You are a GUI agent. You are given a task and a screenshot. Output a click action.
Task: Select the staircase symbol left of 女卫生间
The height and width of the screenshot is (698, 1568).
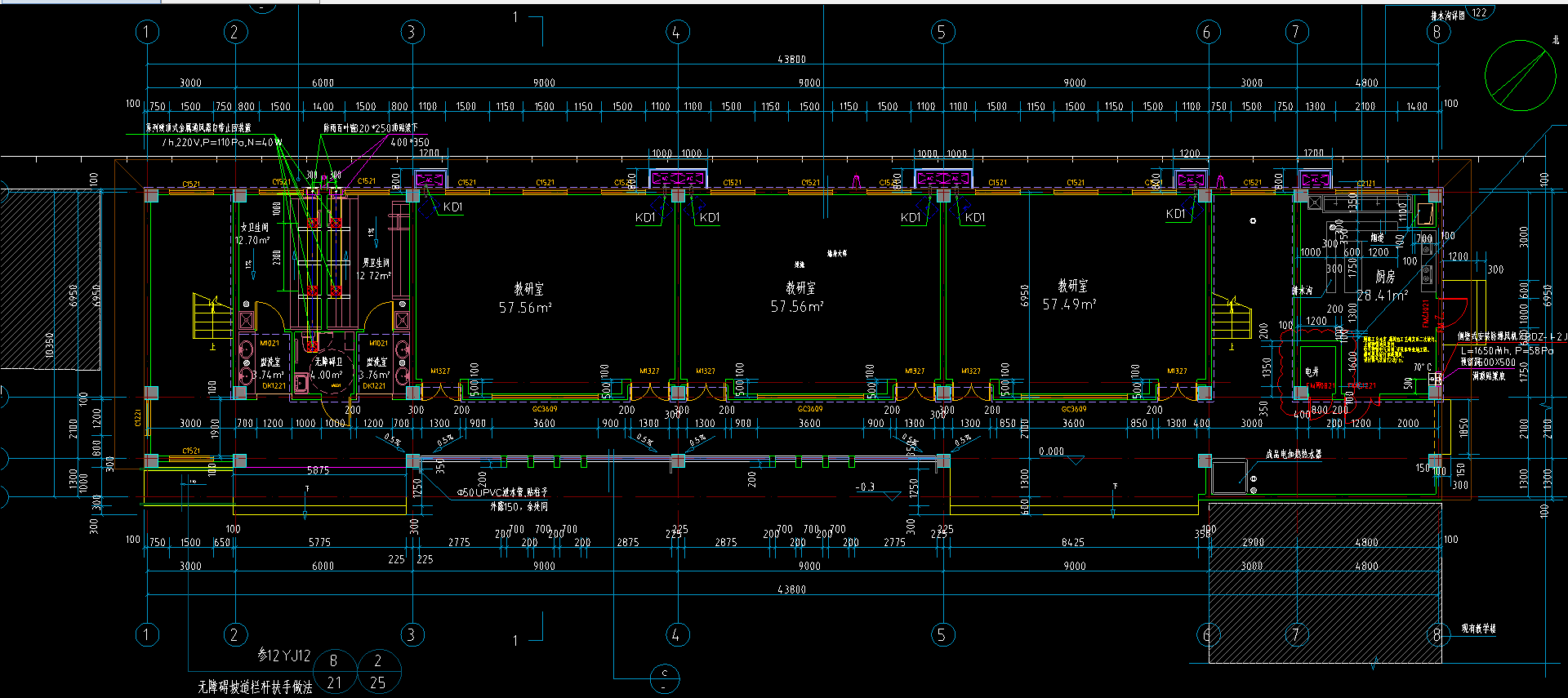(x=213, y=316)
